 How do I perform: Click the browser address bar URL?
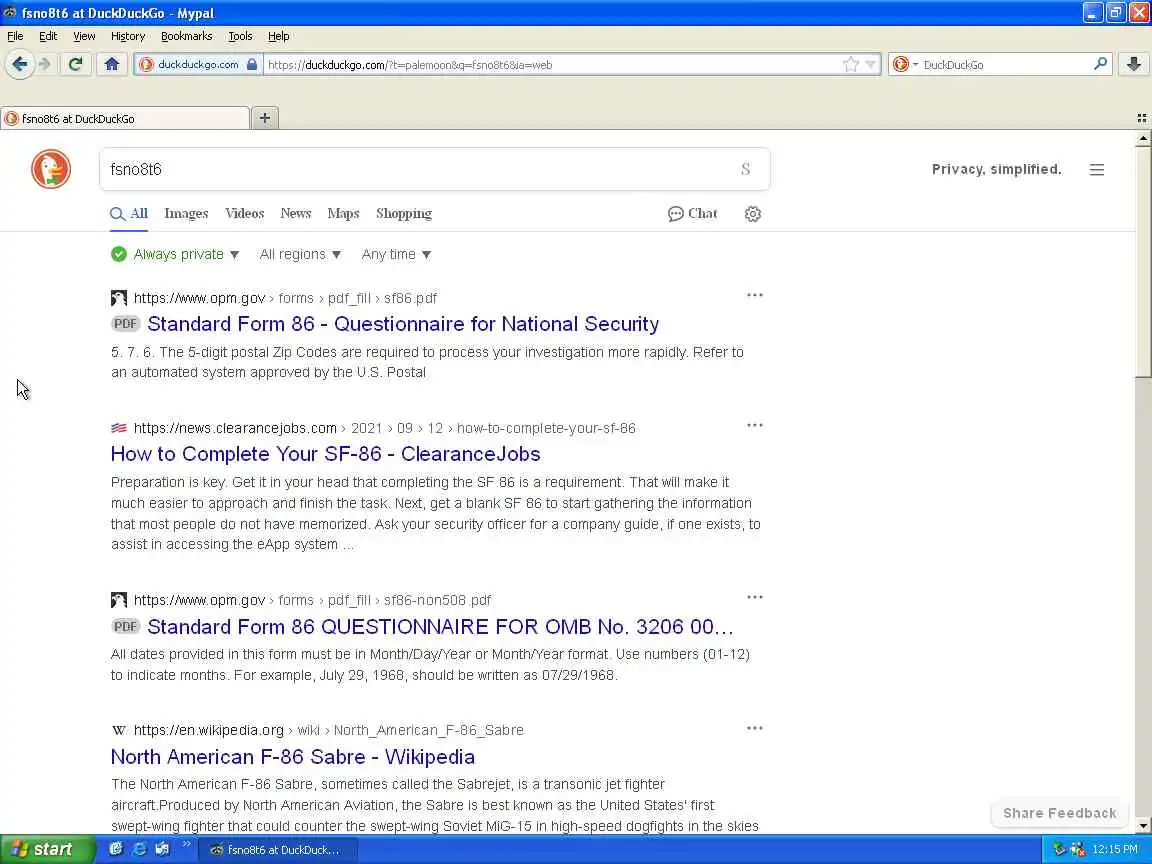pos(551,65)
